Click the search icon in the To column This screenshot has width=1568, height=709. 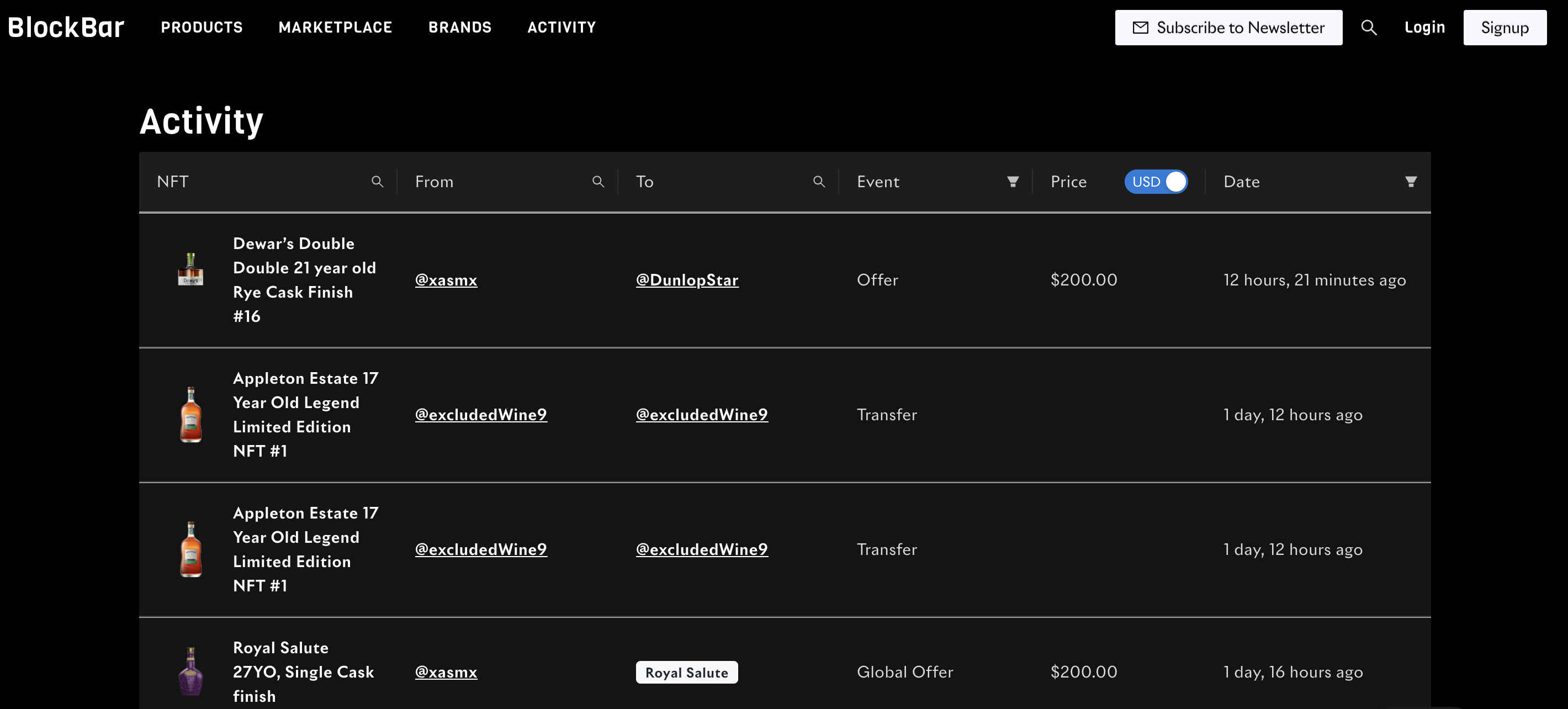(x=818, y=181)
